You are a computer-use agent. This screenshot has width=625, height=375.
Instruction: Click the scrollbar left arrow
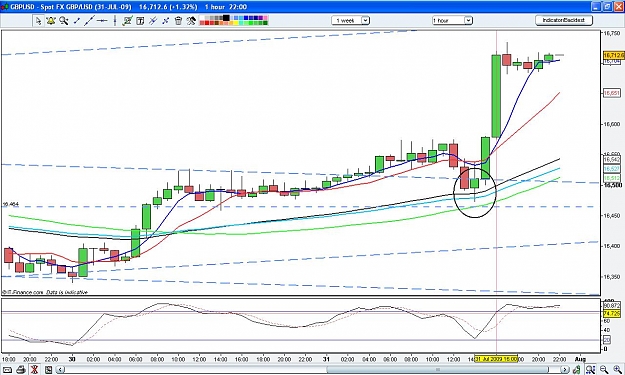(61, 370)
